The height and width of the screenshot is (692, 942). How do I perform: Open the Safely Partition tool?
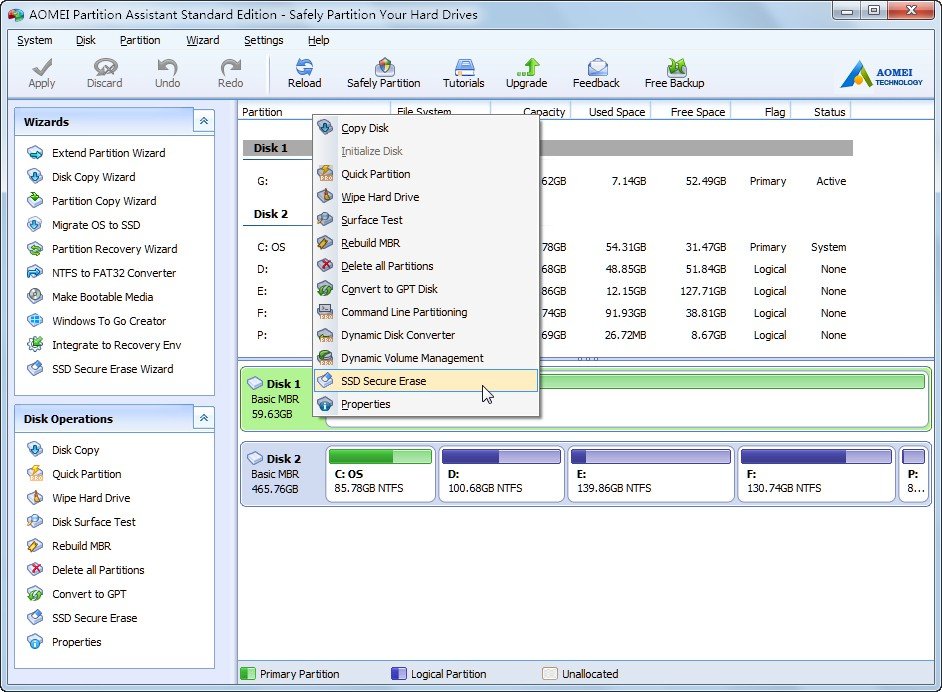pos(383,72)
